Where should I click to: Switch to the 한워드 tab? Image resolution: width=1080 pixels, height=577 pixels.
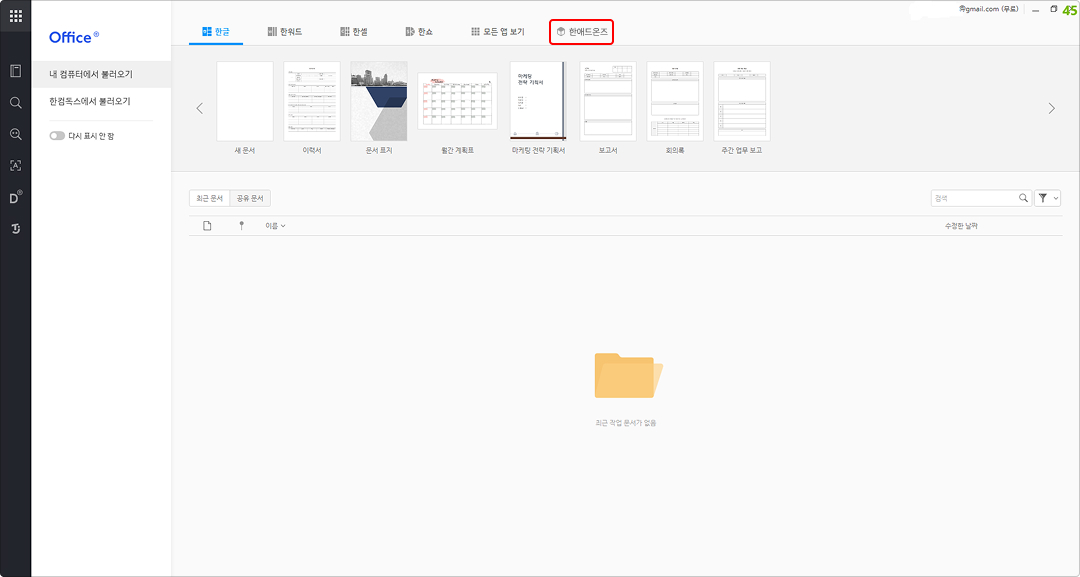[x=284, y=32]
